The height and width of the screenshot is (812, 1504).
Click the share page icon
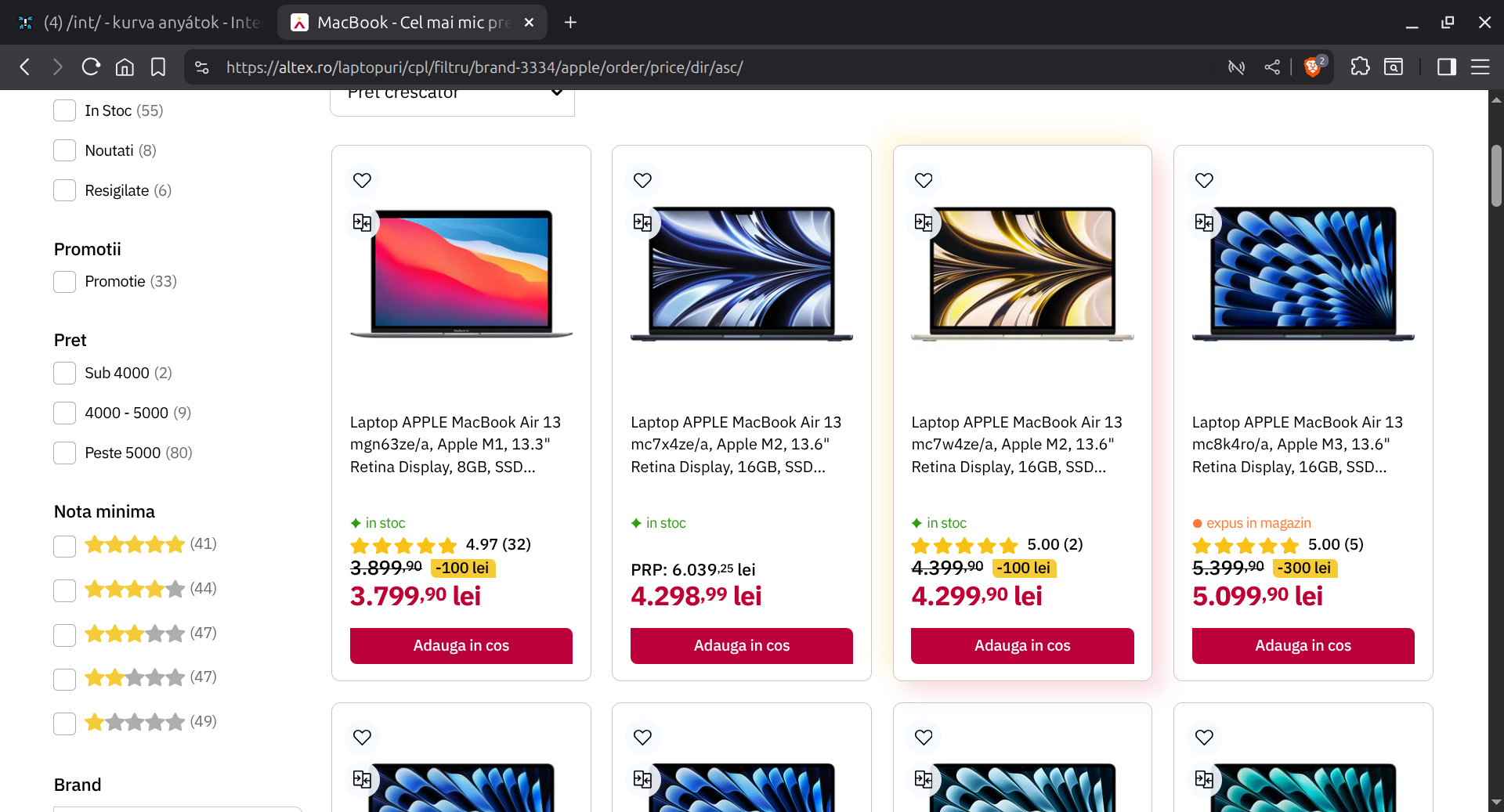(x=1272, y=67)
